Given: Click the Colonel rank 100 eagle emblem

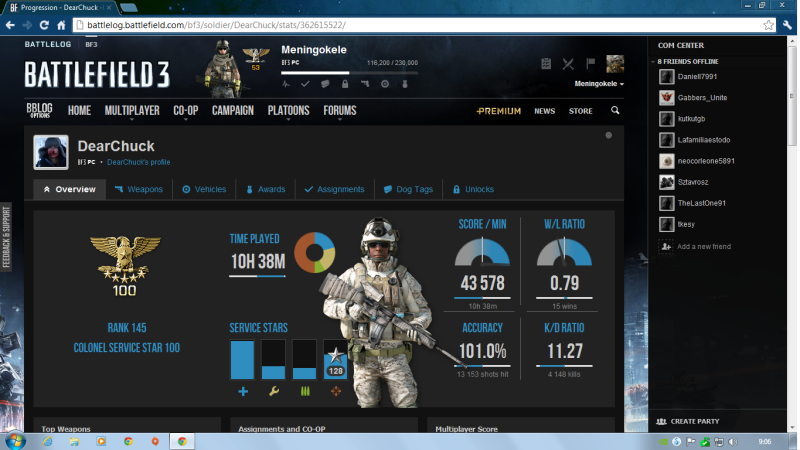Looking at the screenshot, I should point(125,265).
